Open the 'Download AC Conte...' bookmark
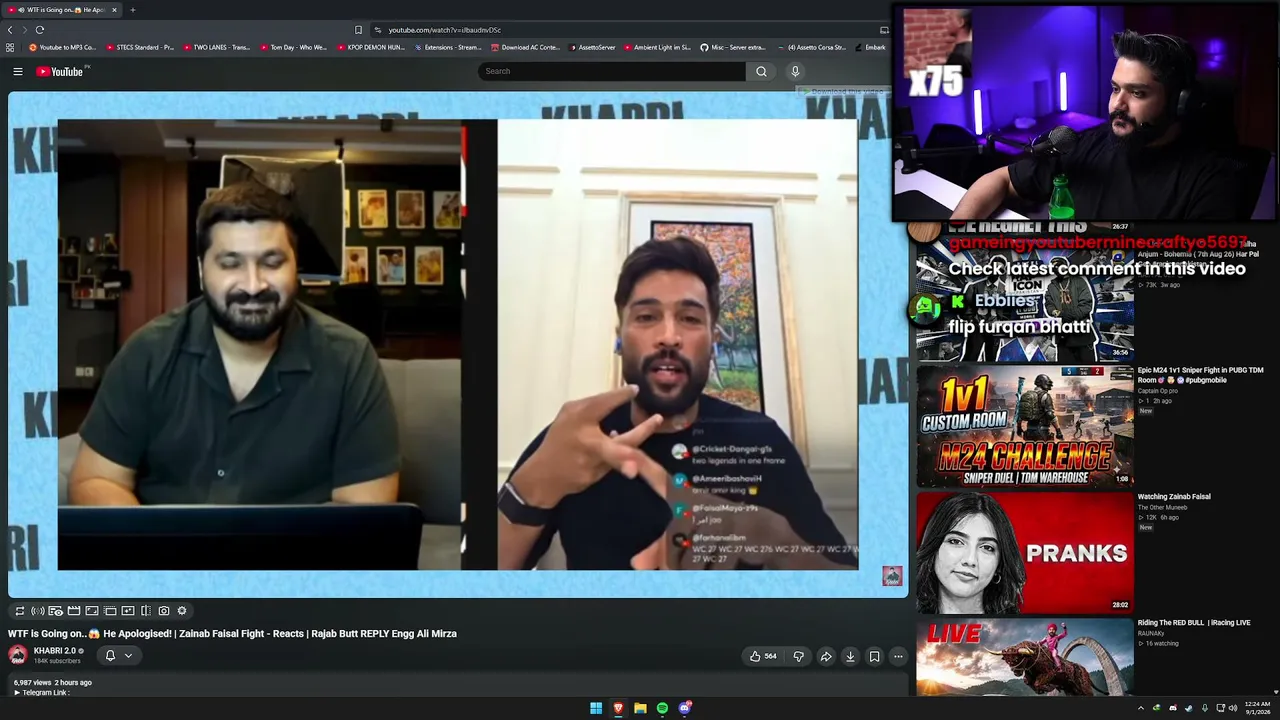 pyautogui.click(x=525, y=47)
